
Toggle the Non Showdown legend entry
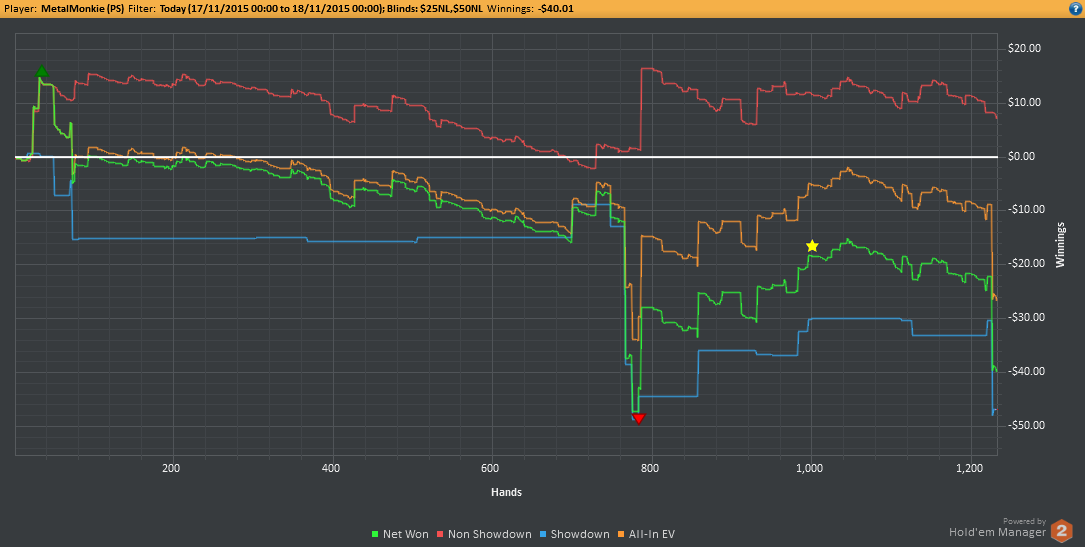tap(484, 534)
